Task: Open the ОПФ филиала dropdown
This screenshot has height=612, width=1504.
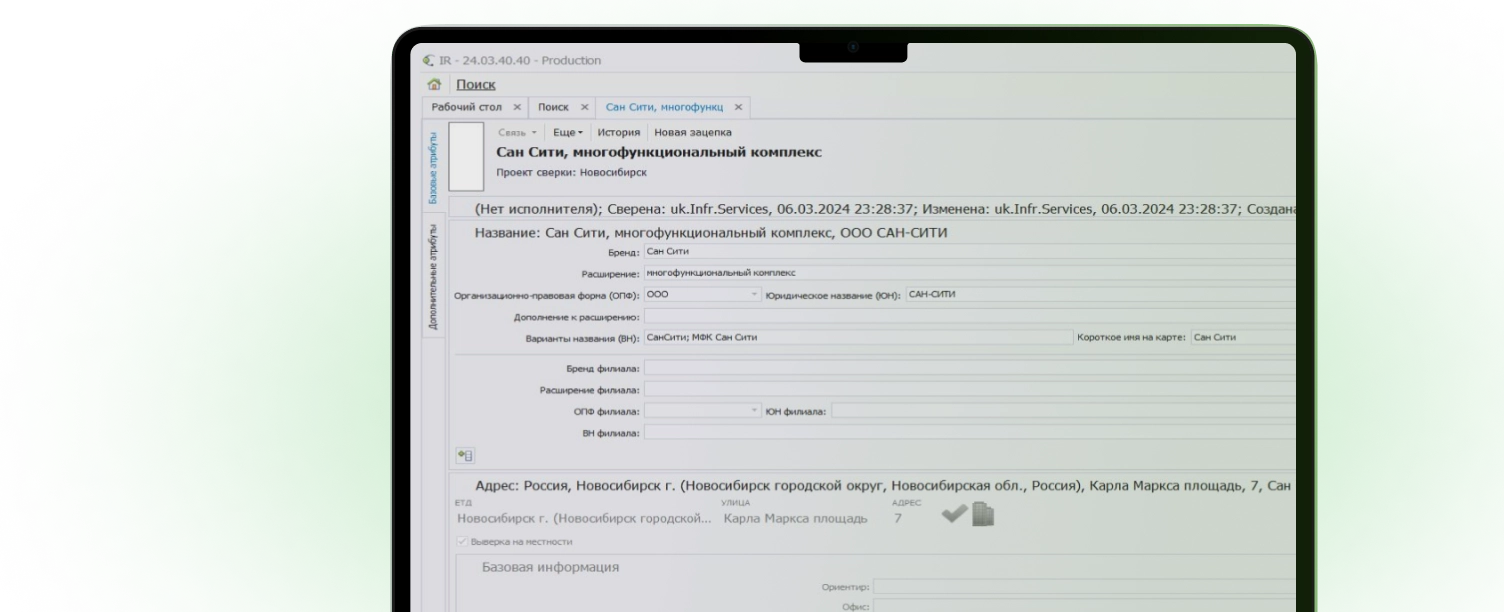Action: pos(755,411)
